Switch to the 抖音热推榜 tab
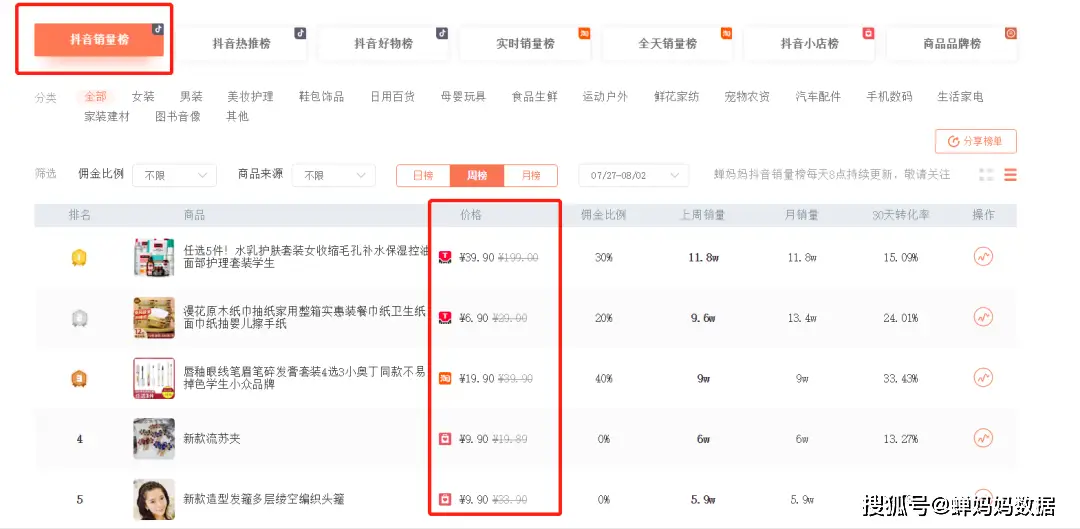The height and width of the screenshot is (529, 1080). (x=241, y=43)
